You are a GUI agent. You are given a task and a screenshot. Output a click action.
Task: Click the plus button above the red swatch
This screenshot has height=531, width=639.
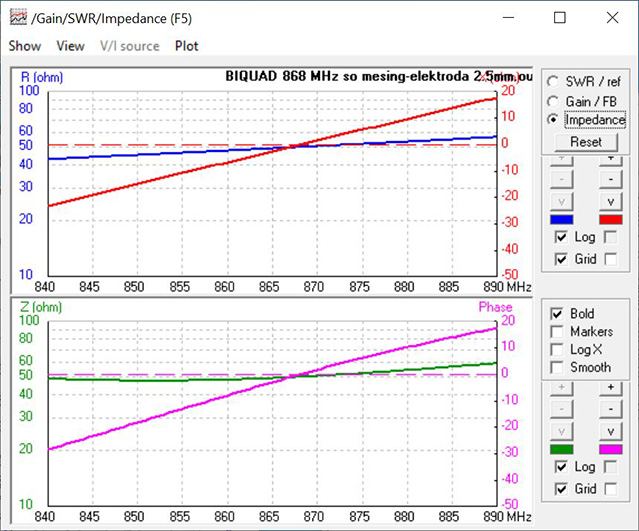click(x=610, y=160)
